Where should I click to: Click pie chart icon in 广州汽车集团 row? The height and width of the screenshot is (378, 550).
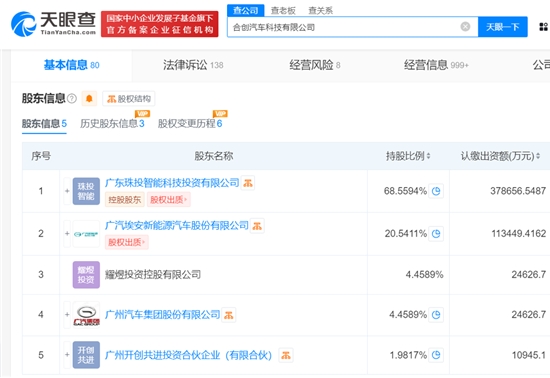tap(436, 315)
